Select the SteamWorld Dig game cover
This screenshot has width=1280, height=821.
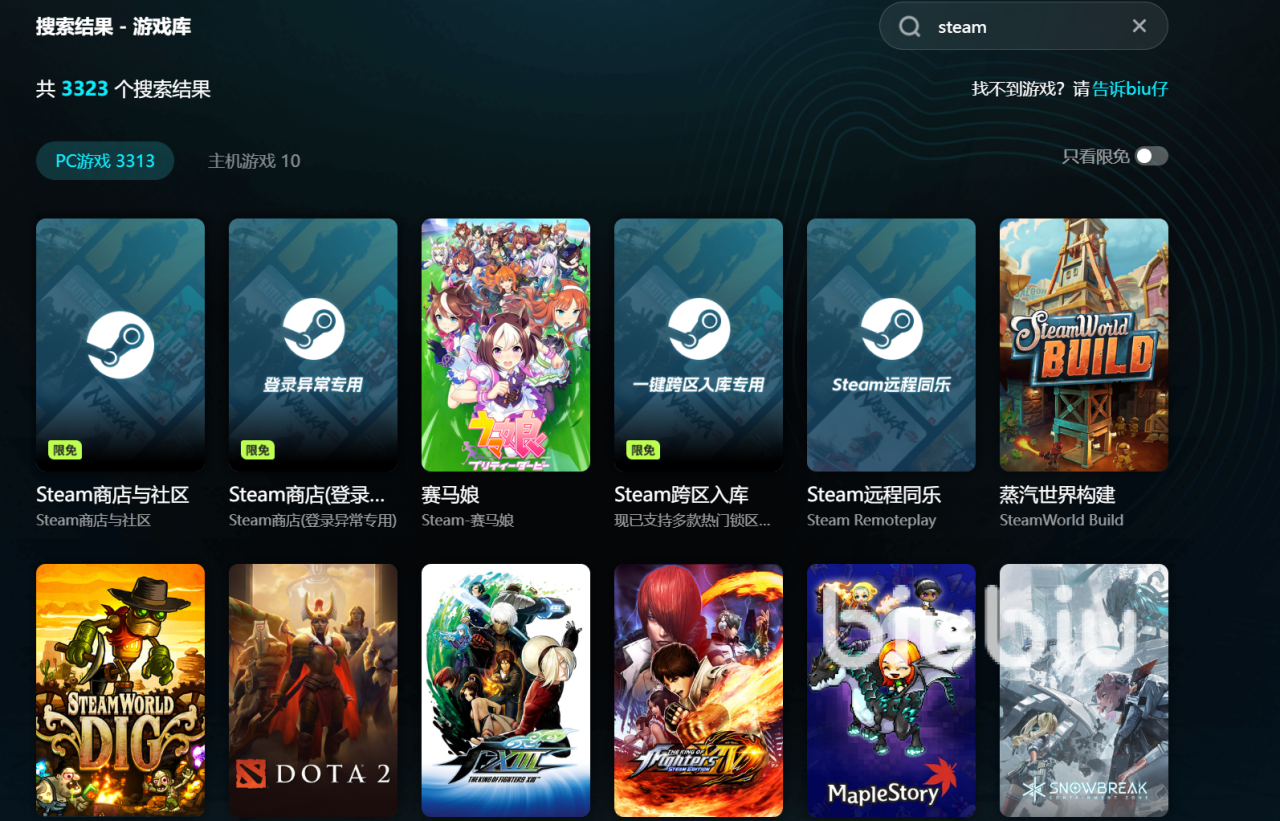click(120, 690)
